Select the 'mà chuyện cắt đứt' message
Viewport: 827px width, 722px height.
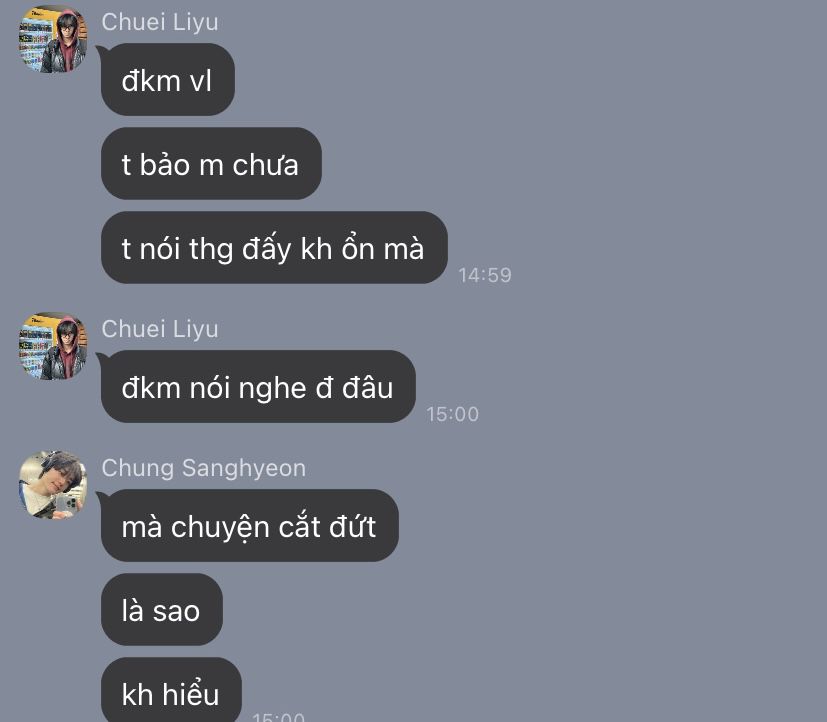(249, 525)
